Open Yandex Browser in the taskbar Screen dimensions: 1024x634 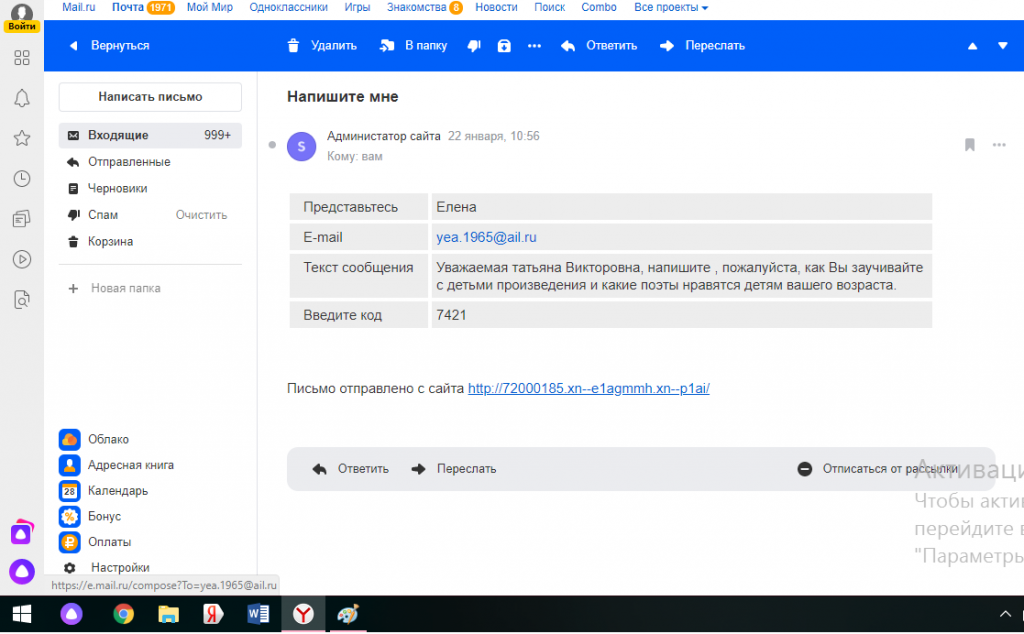(x=302, y=613)
